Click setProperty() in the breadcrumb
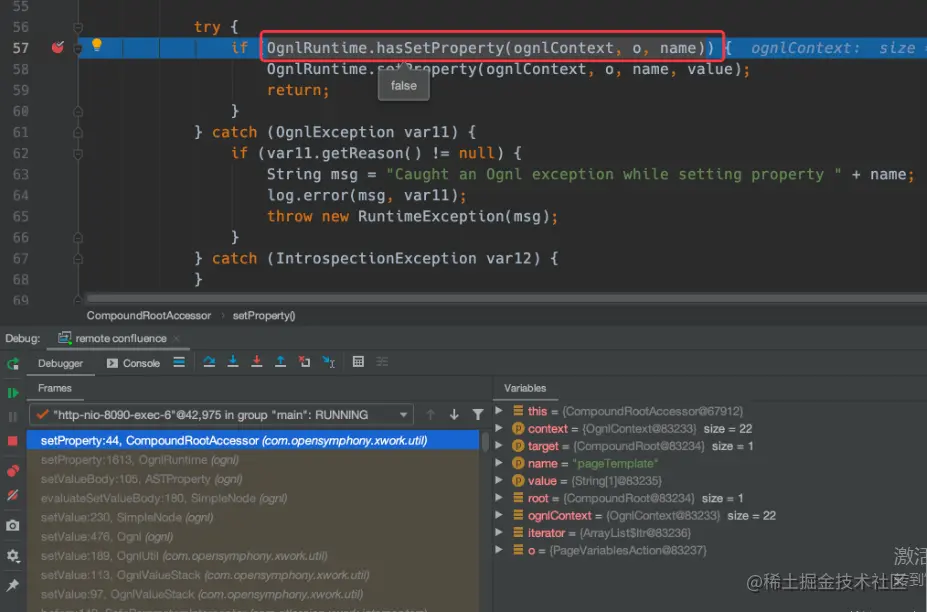This screenshot has height=612, width=927. (264, 315)
